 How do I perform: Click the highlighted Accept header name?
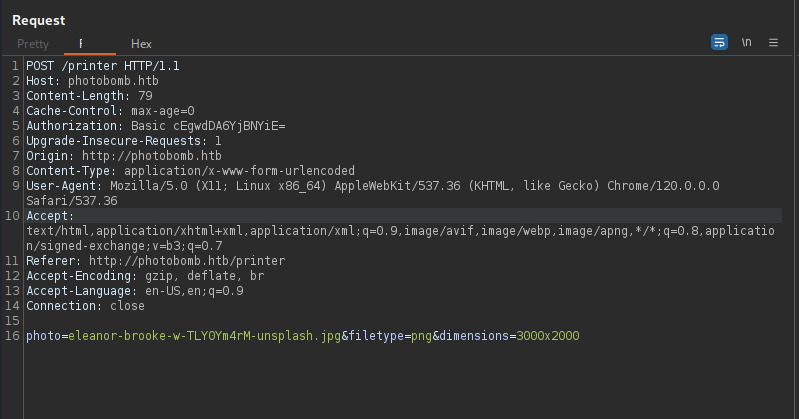[50, 216]
